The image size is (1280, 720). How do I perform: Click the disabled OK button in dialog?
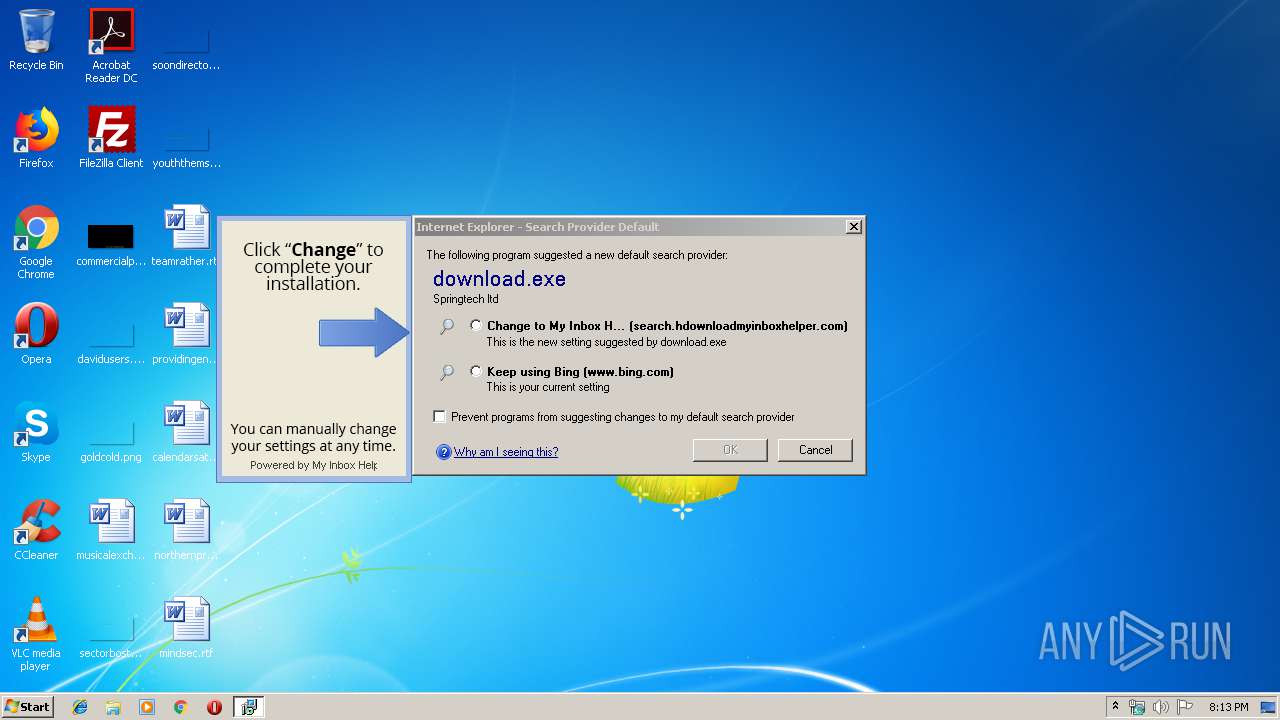[x=730, y=450]
